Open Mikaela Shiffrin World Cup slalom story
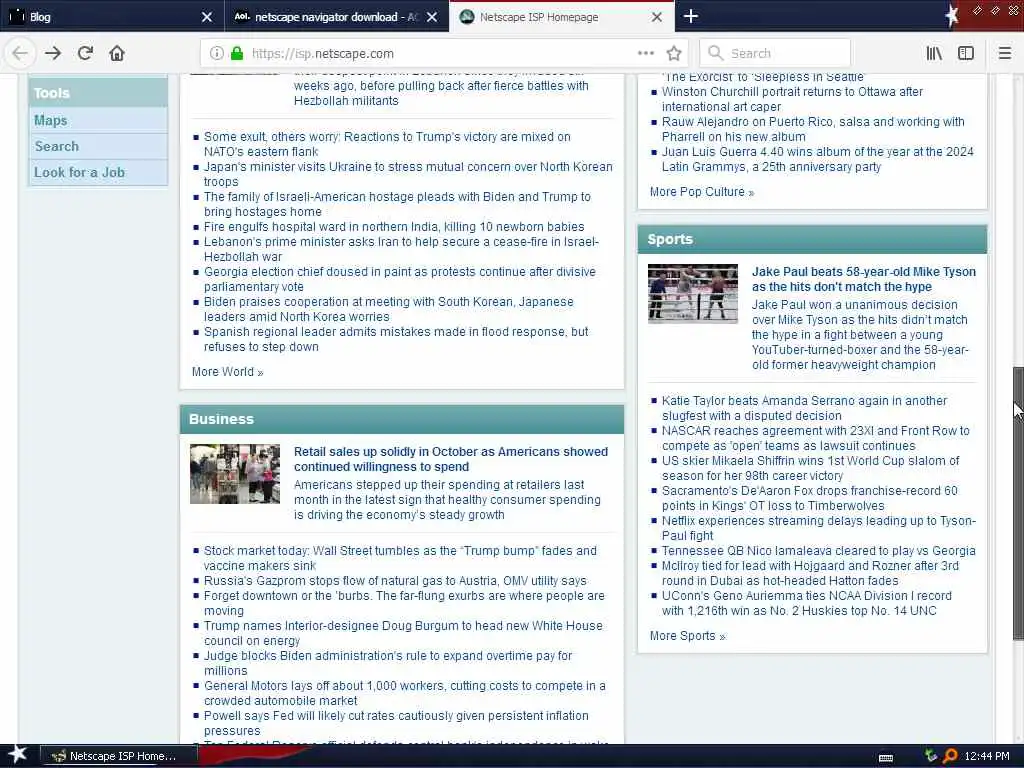Viewport: 1024px width, 768px height. pos(810,468)
